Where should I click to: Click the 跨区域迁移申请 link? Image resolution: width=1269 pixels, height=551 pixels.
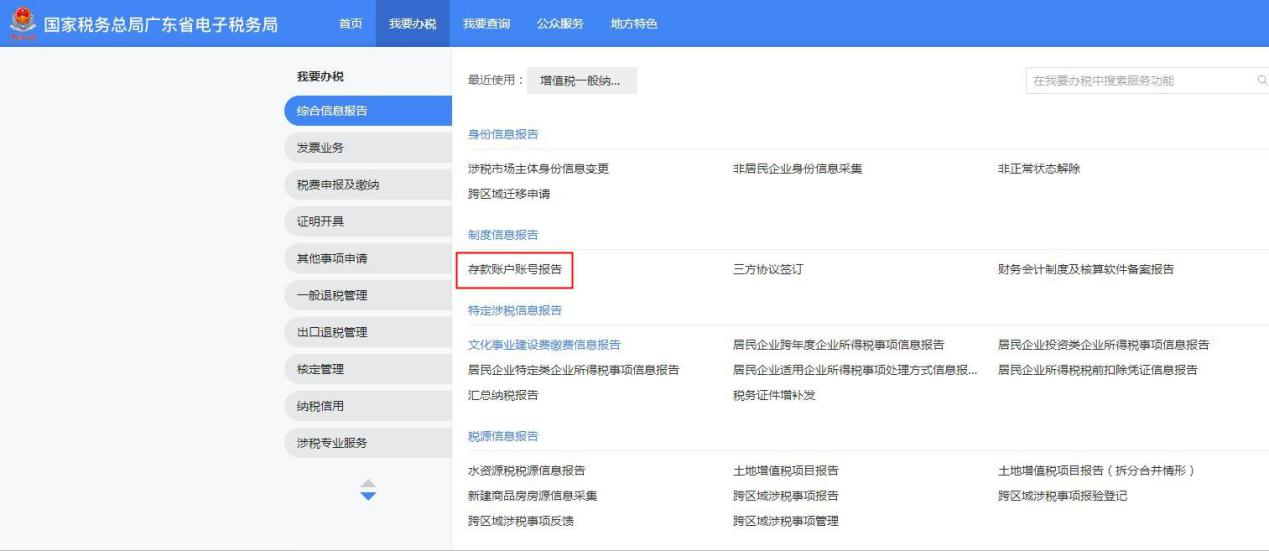[509, 194]
